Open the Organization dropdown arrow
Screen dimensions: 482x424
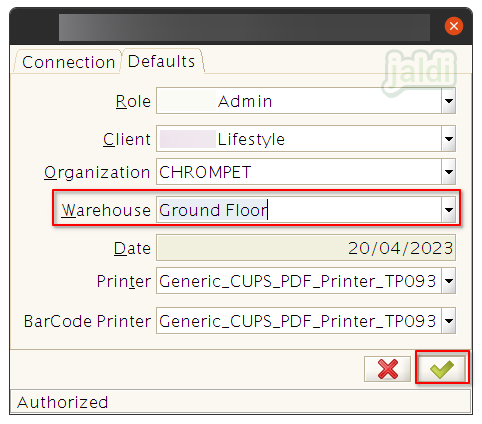coord(449,172)
